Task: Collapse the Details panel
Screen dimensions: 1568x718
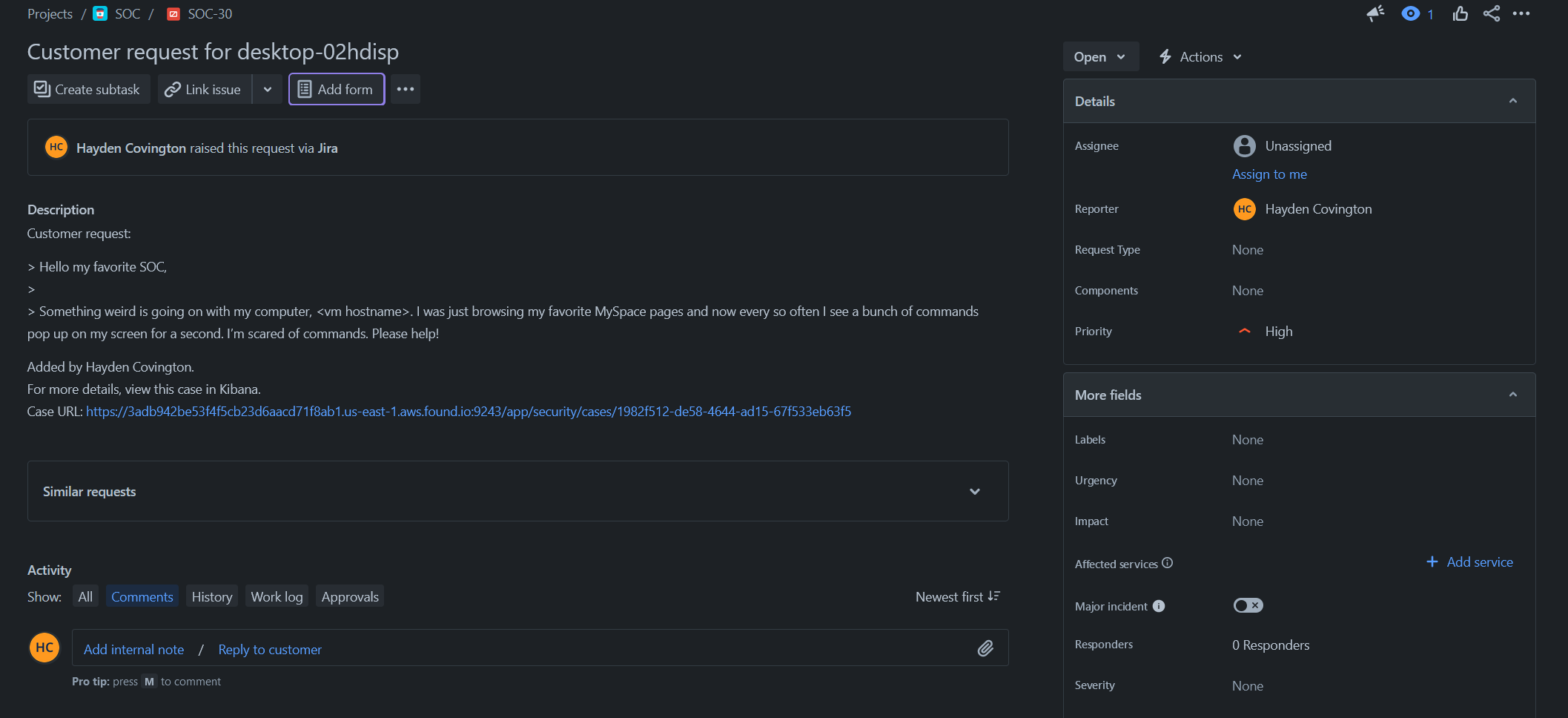Action: click(1512, 101)
